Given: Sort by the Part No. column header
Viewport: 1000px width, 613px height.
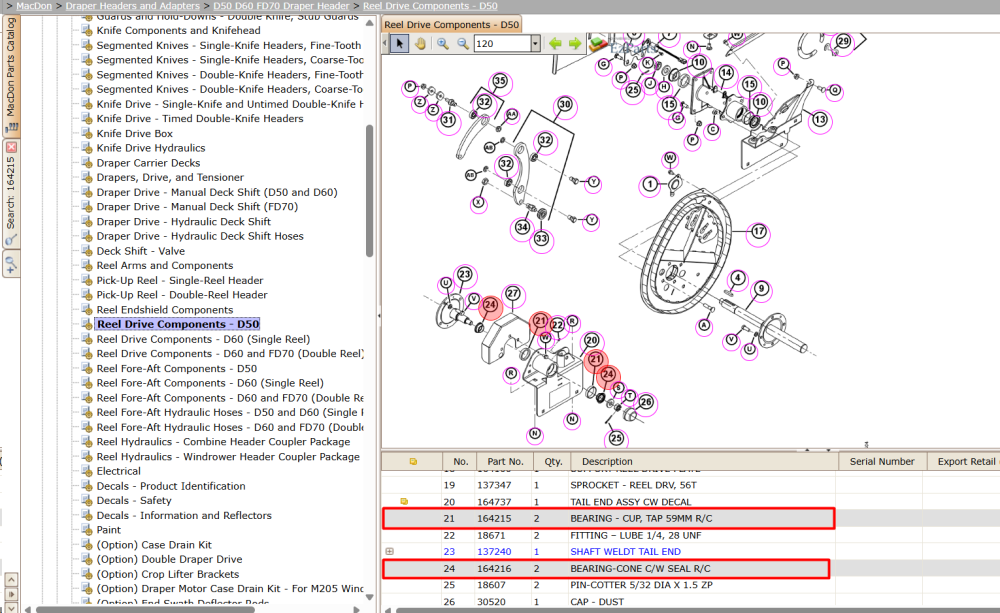Looking at the screenshot, I should coord(505,461).
